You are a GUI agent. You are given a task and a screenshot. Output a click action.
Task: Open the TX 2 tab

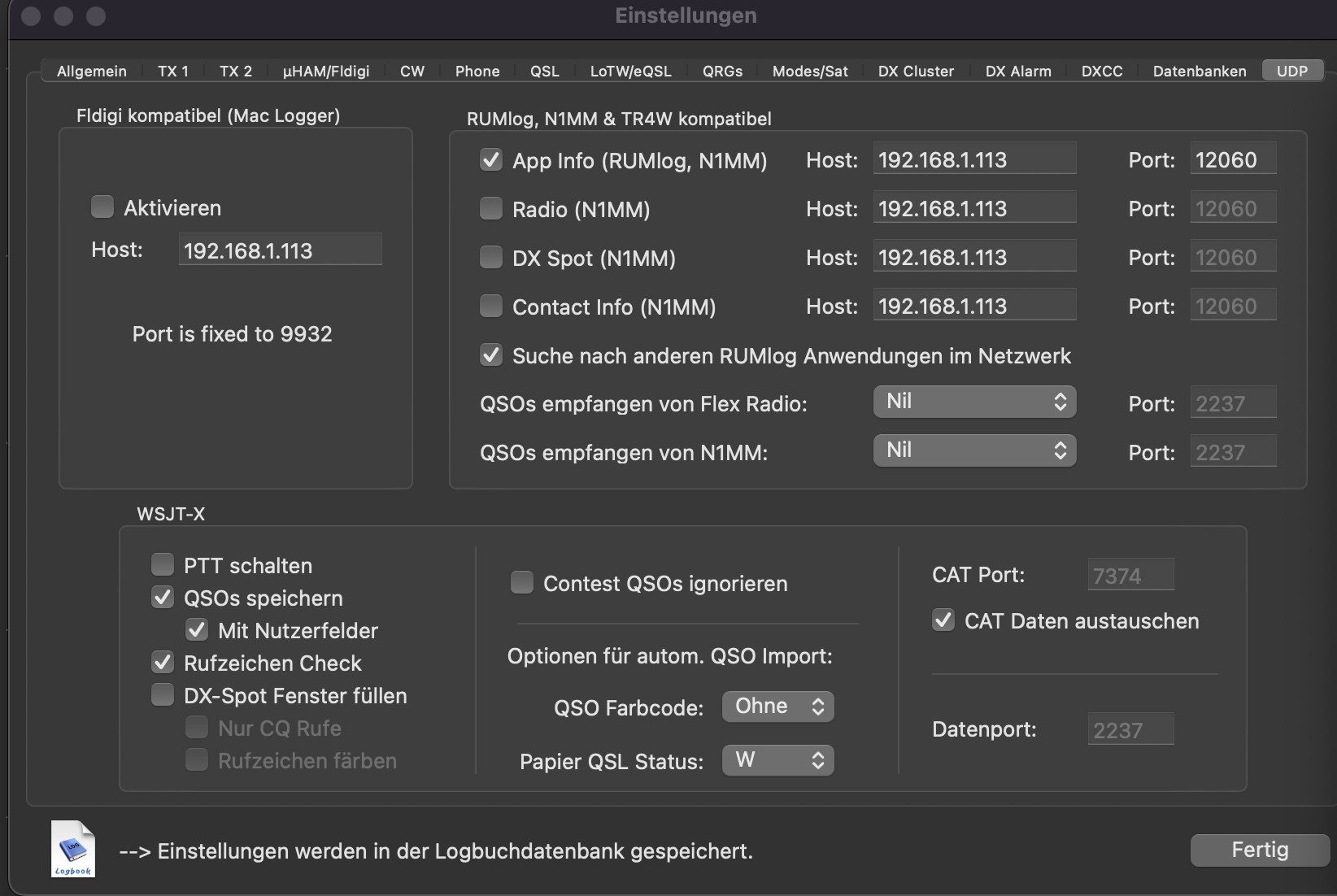pos(236,71)
